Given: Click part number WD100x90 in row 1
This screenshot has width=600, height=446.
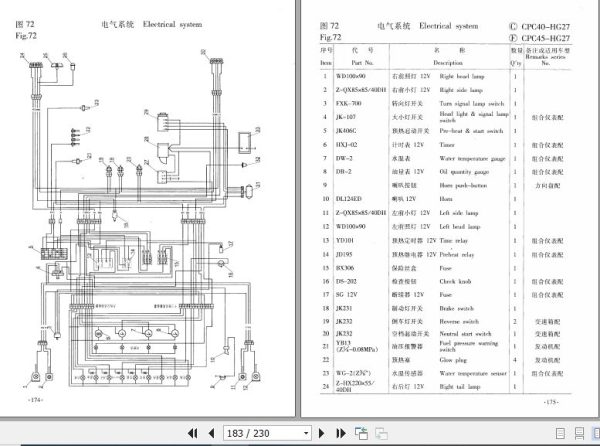Looking at the screenshot, I should 351,76.
